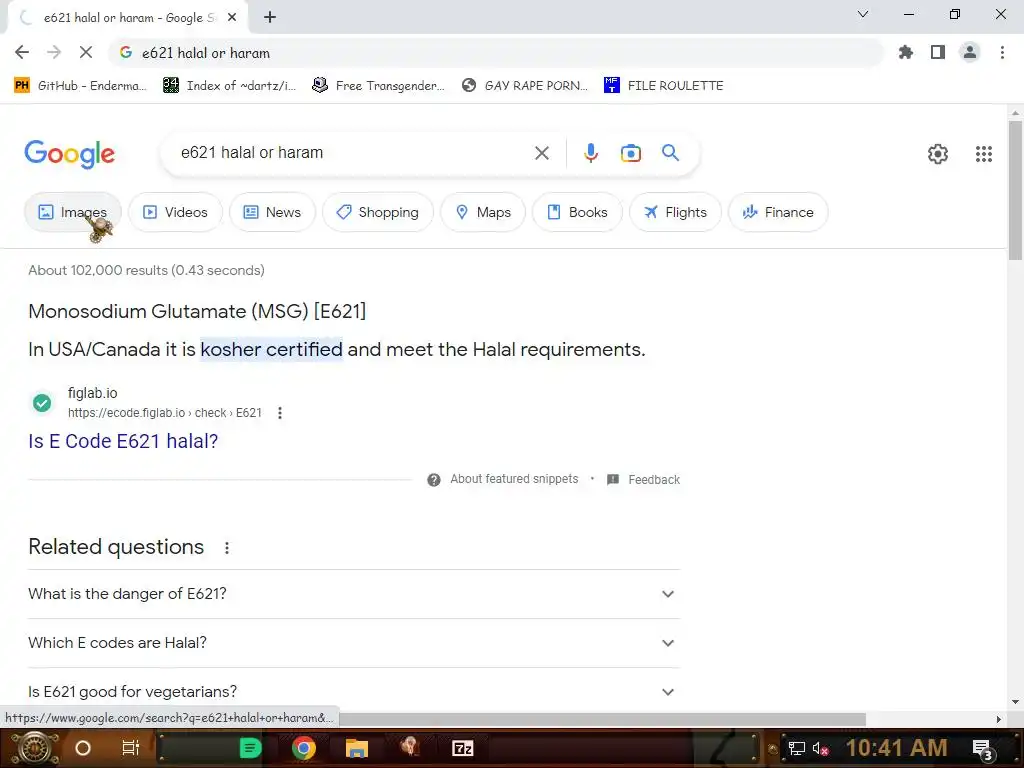Image resolution: width=1024 pixels, height=768 pixels.
Task: Click horizontal scrollbar right arrow
Action: (x=998, y=719)
